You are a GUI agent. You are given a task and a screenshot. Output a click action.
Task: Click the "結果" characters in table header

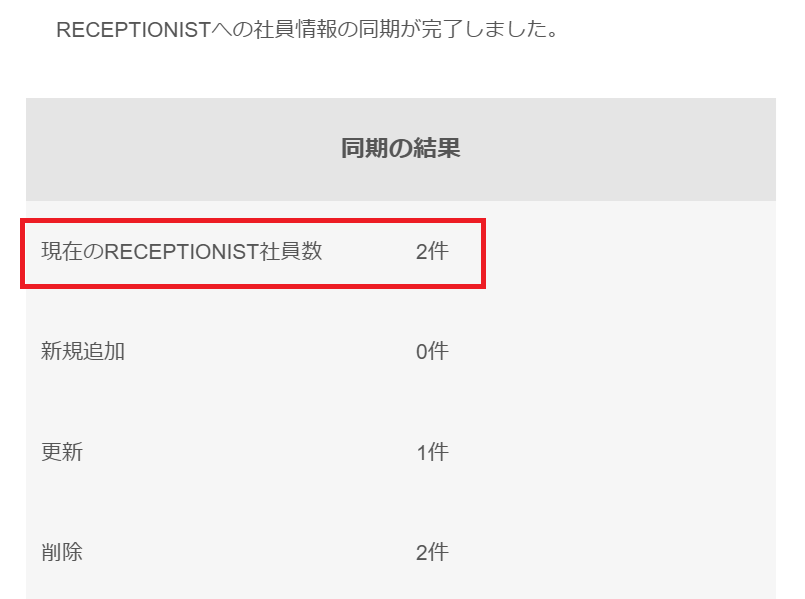click(440, 150)
